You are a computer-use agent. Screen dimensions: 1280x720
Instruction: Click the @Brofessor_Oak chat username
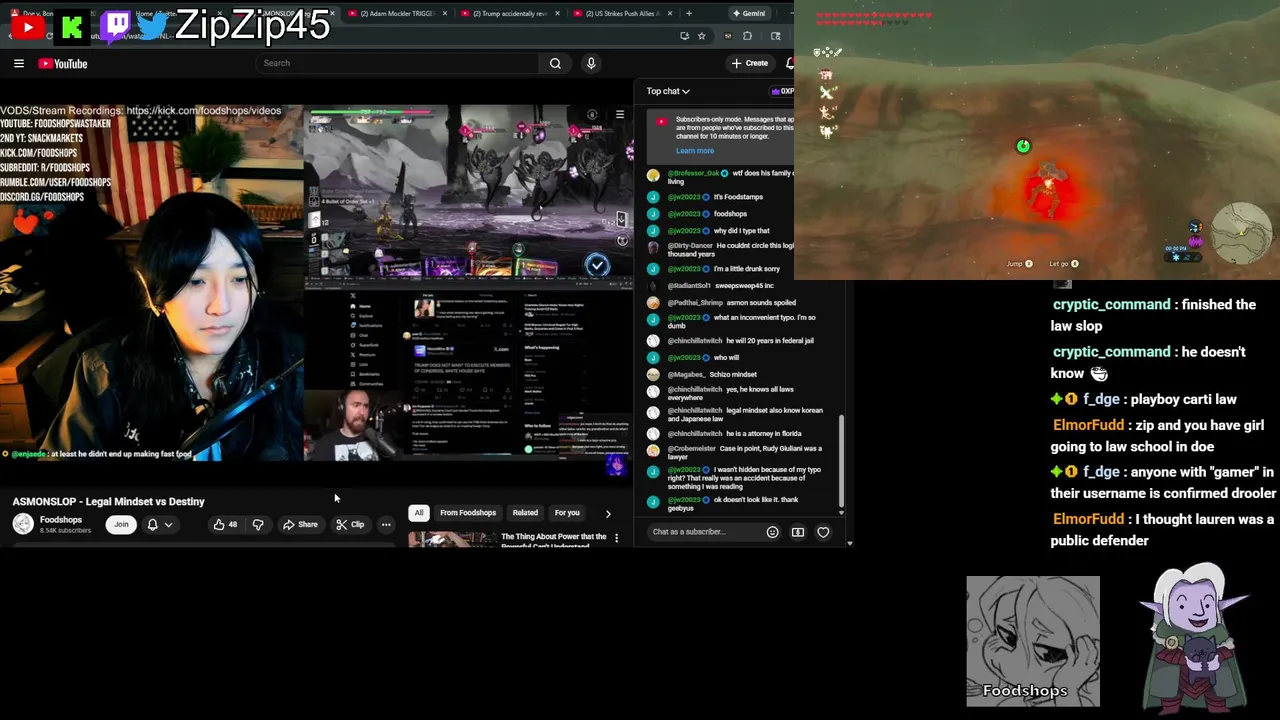[693, 173]
